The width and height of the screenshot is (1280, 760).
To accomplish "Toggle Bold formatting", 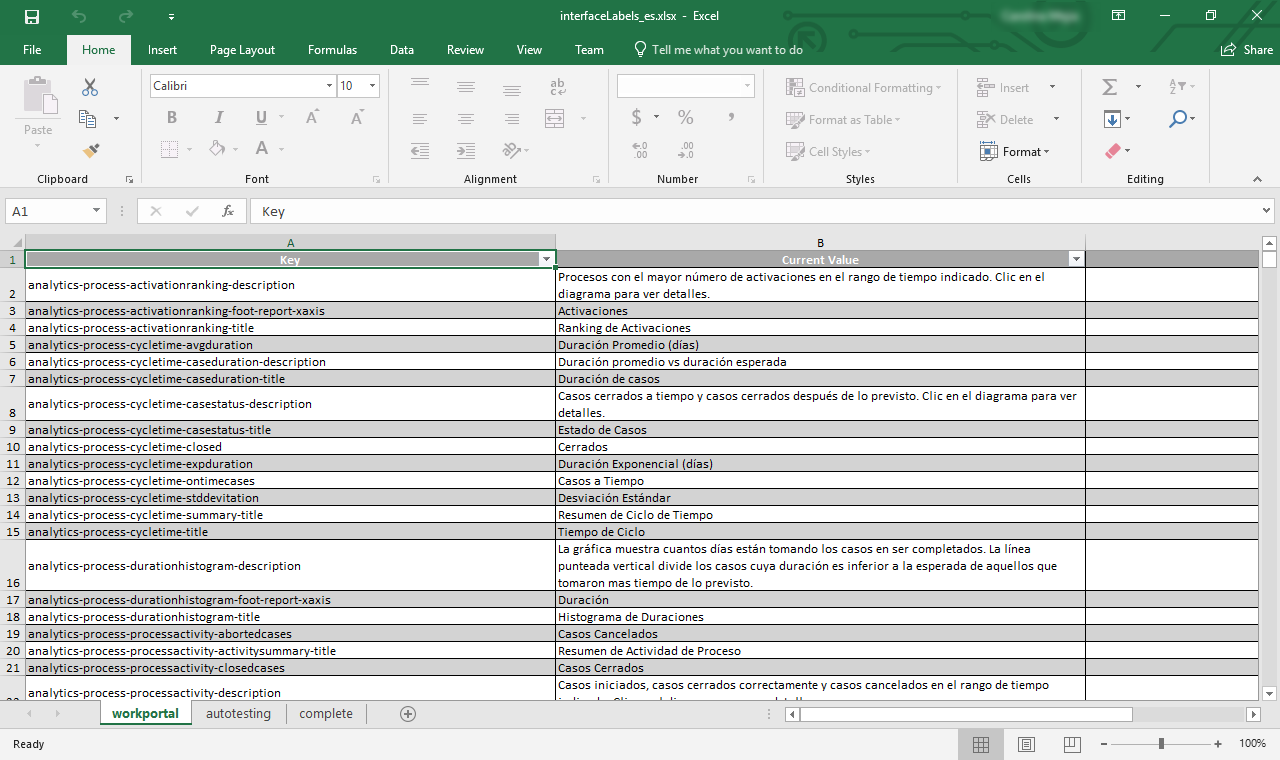I will 172,118.
